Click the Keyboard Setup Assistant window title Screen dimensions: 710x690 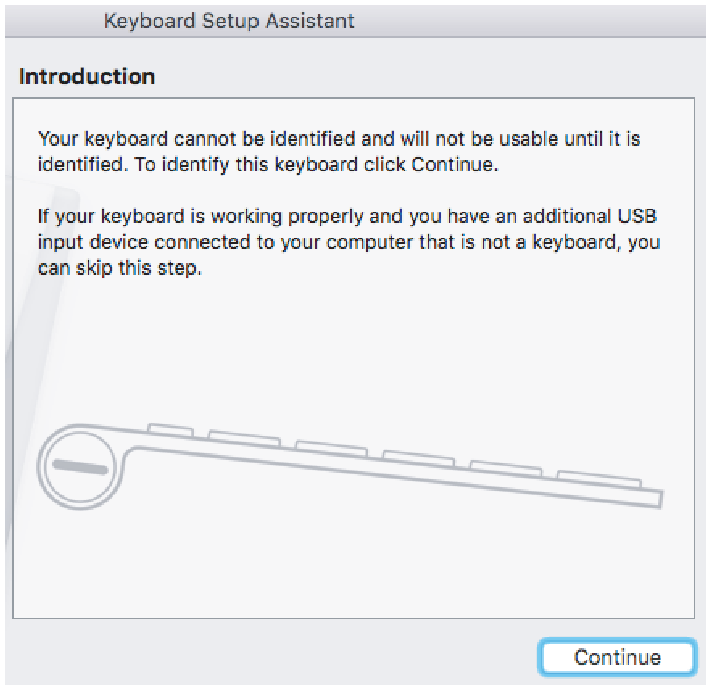[x=229, y=20]
